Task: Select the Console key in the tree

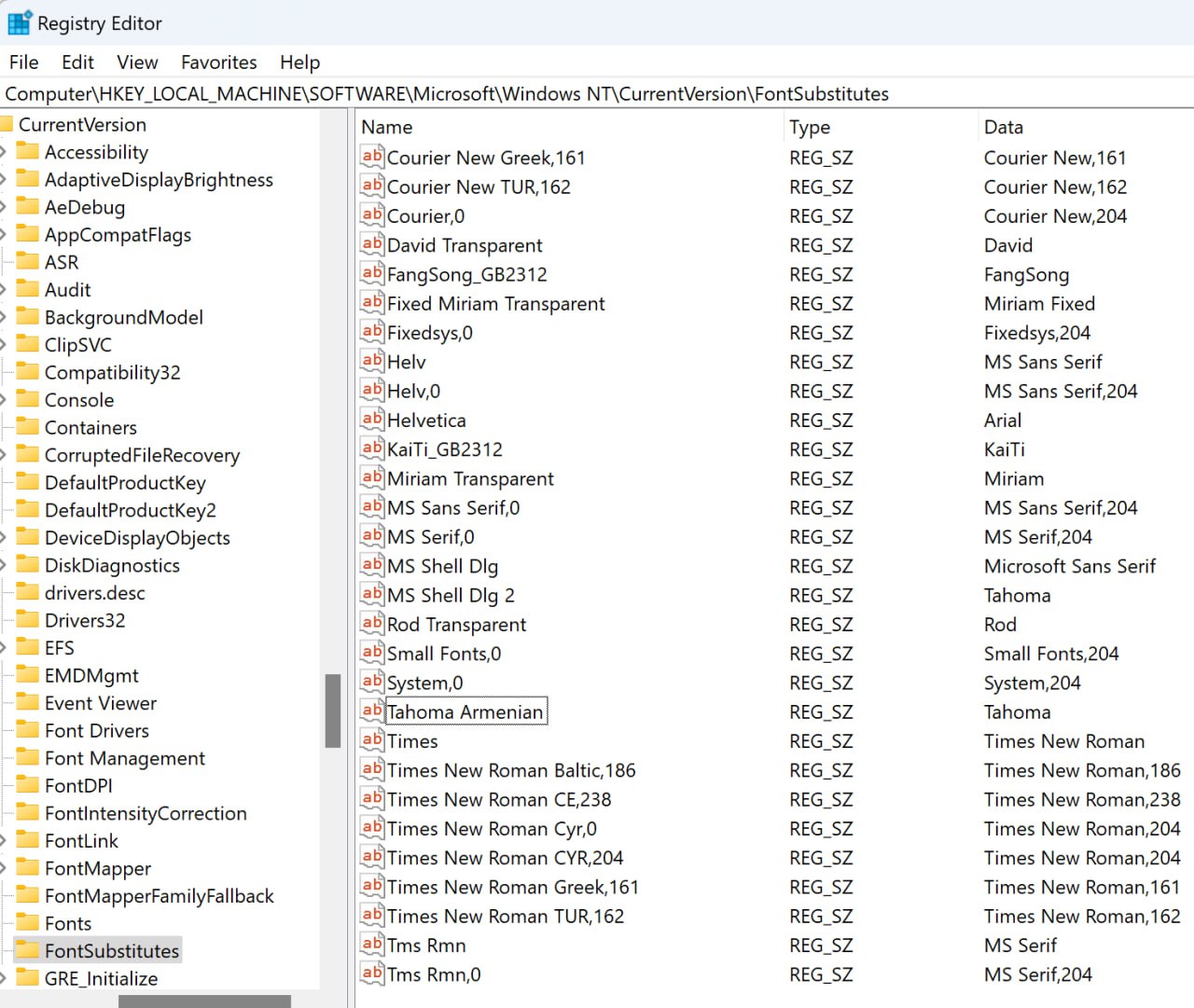Action: (x=79, y=400)
